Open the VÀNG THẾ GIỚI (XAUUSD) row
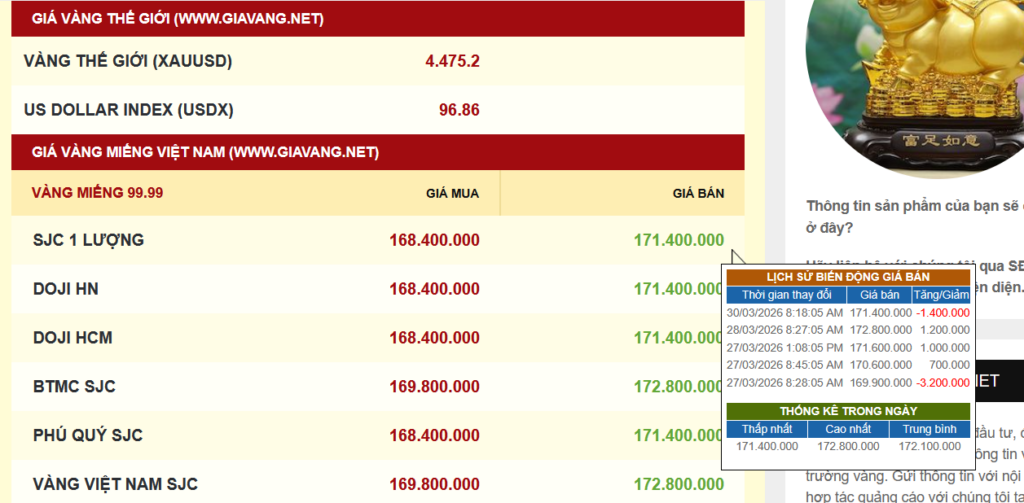 pyautogui.click(x=128, y=61)
